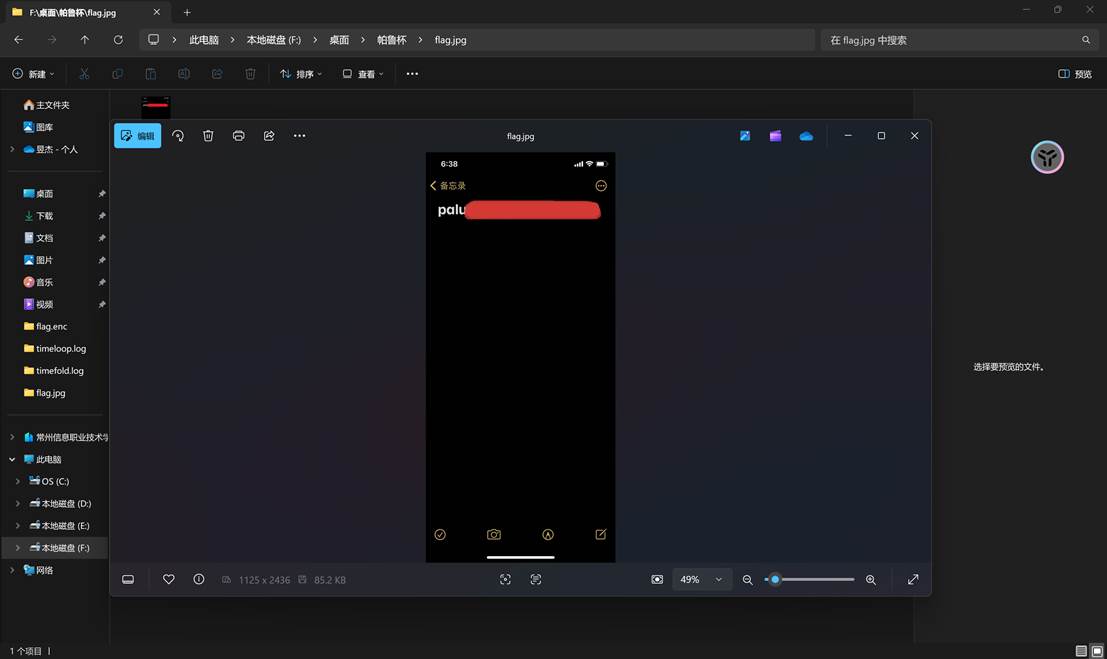1107x659 pixels.
Task: Click the search box for flag.jpg
Action: tap(955, 39)
